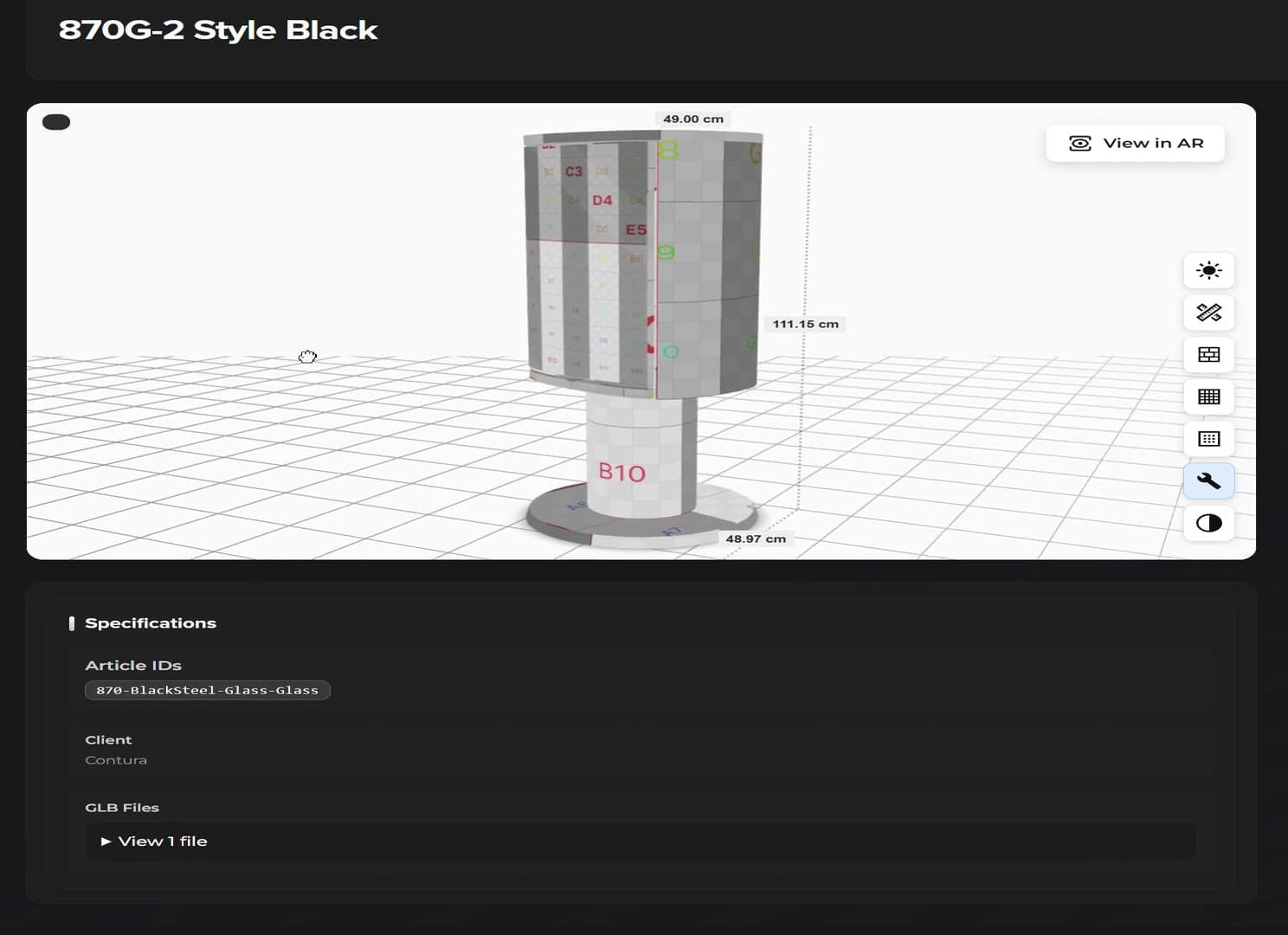Click the highlighted wrench tool icon
This screenshot has width=1288, height=935.
[x=1208, y=480]
